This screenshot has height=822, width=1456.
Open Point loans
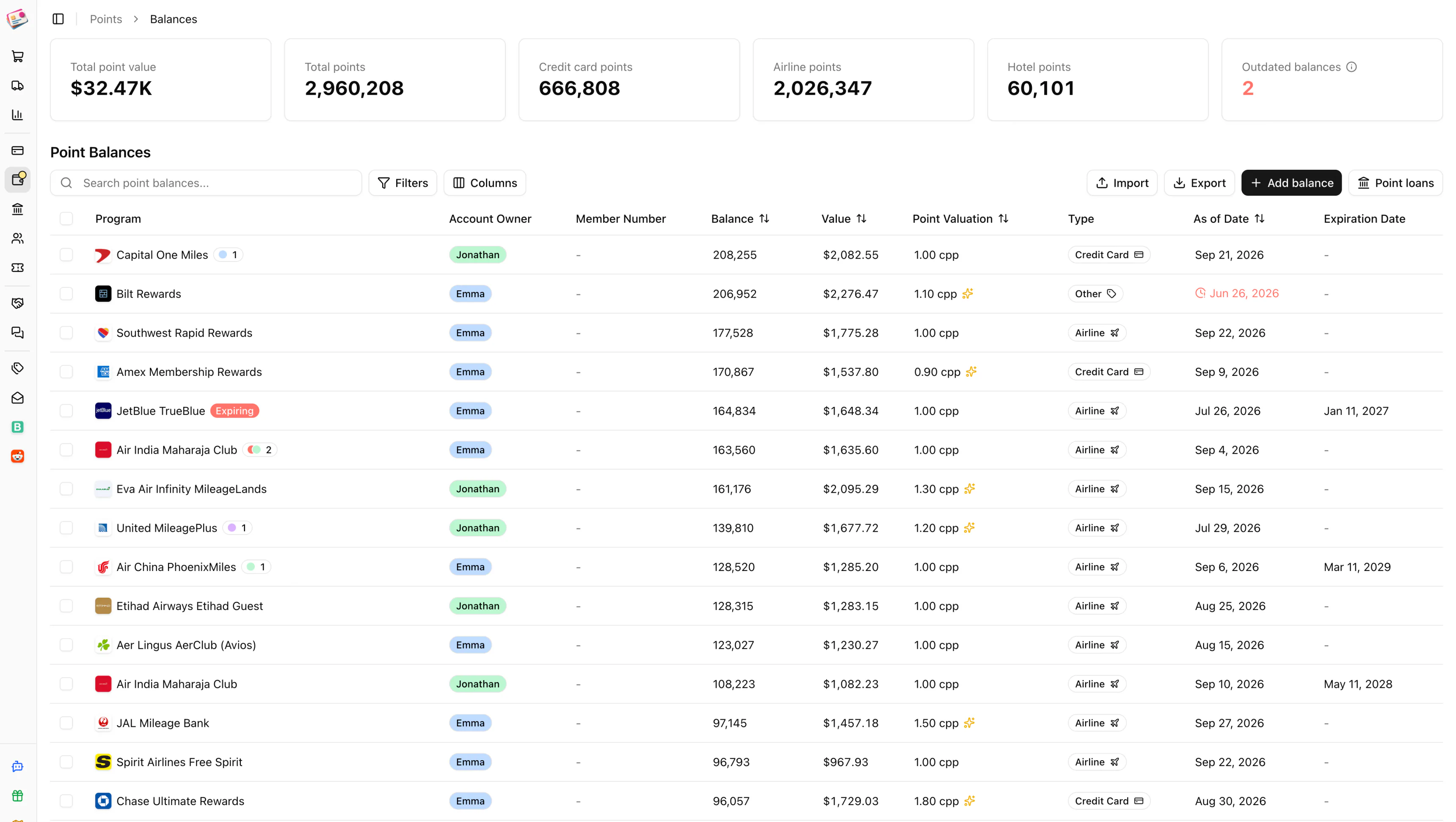click(x=1395, y=183)
